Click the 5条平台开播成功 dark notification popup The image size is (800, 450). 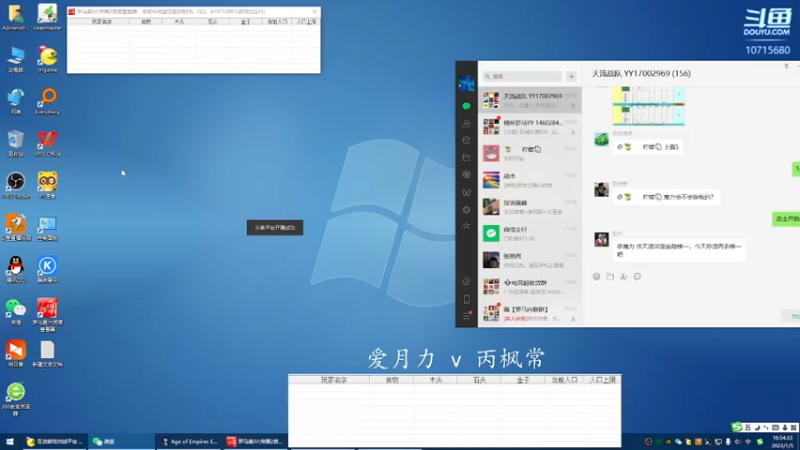[x=275, y=228]
